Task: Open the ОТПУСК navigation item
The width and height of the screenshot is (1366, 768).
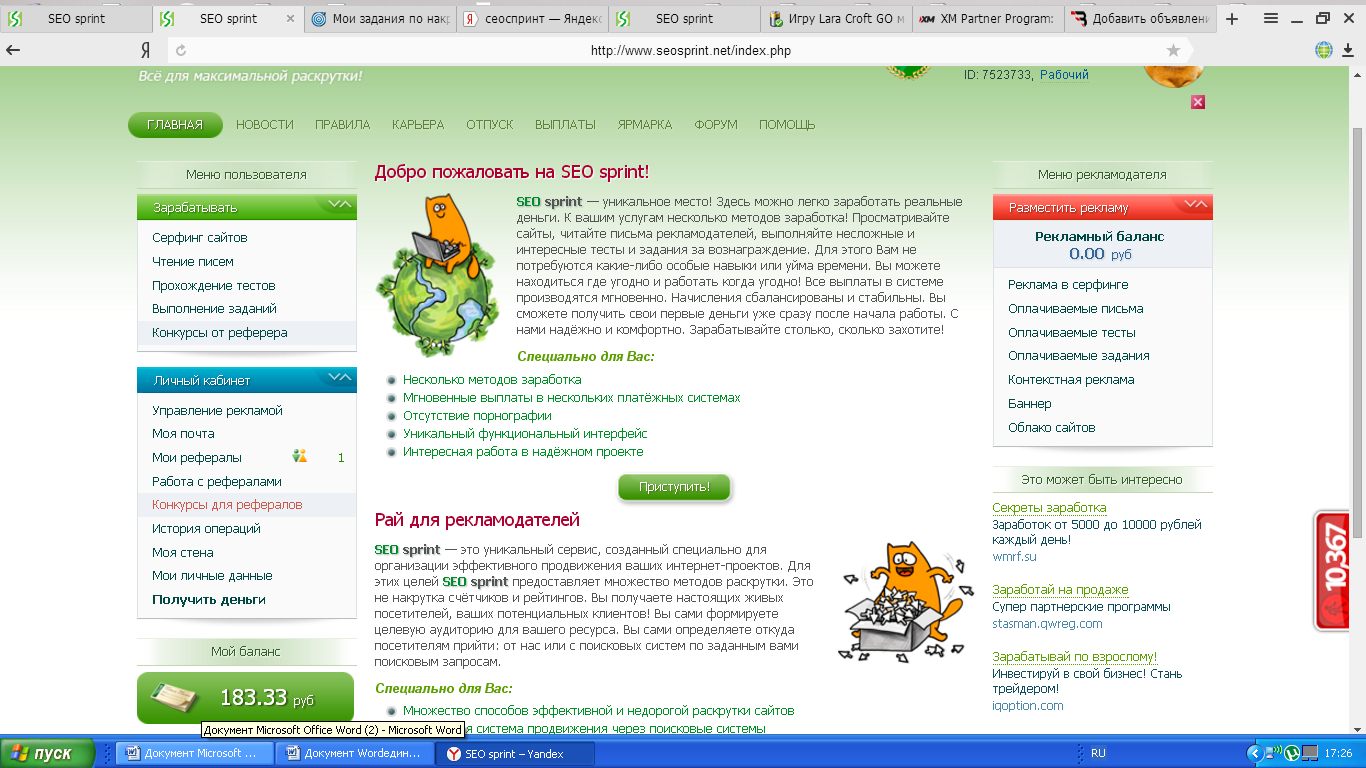Action: (490, 125)
